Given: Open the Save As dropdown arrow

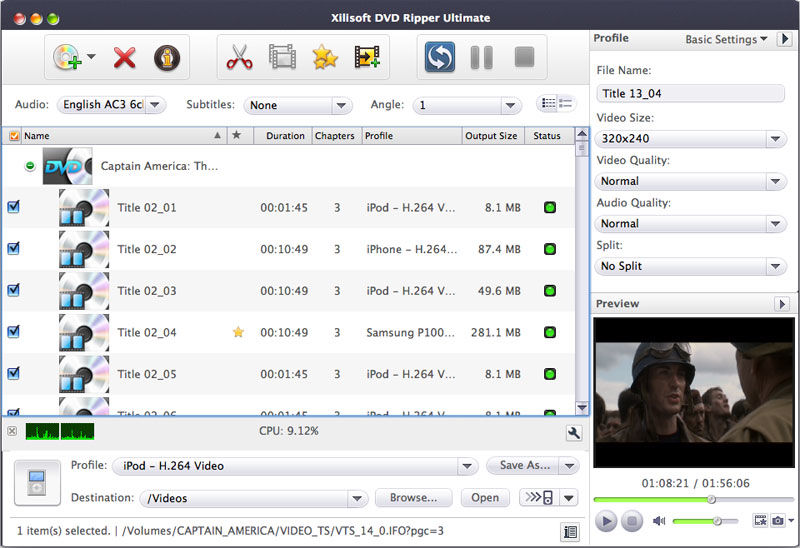Looking at the screenshot, I should (569, 465).
